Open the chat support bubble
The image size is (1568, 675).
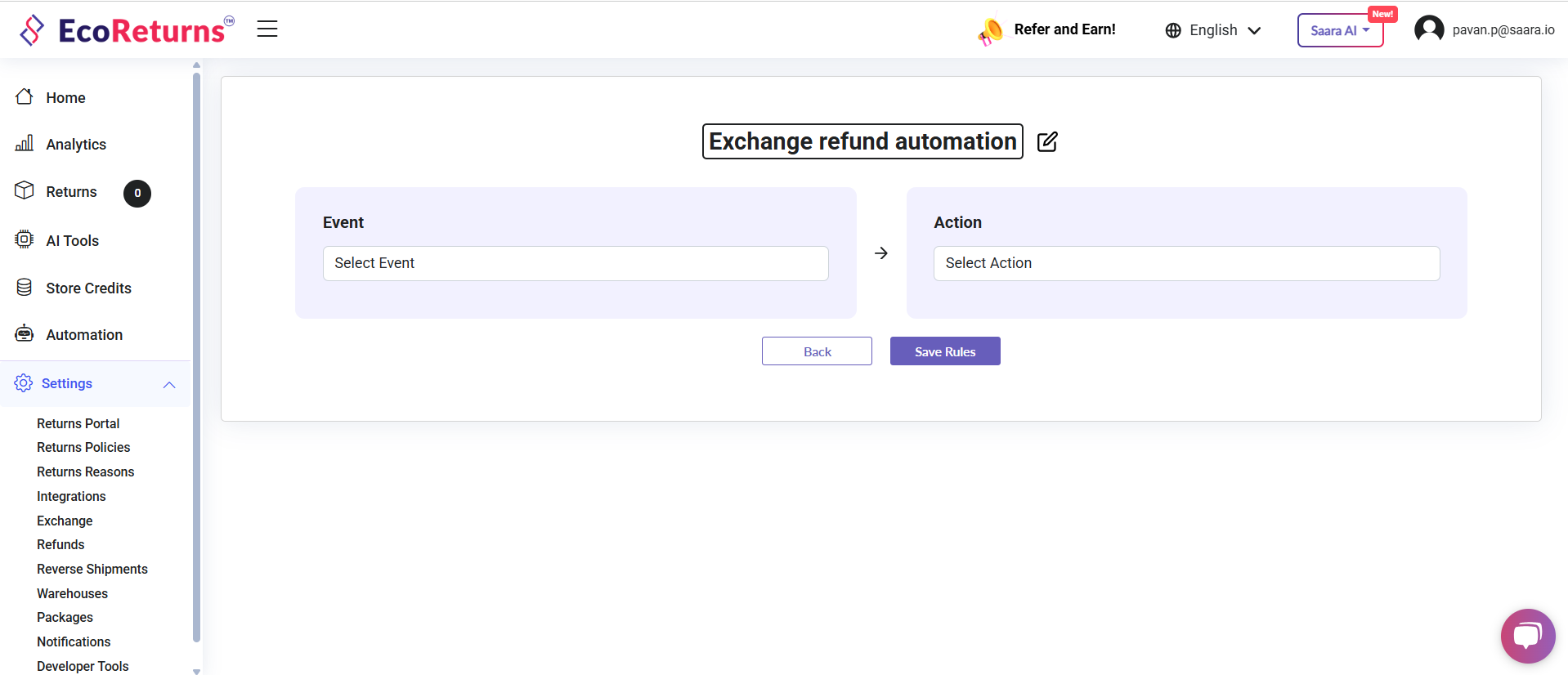click(1527, 636)
